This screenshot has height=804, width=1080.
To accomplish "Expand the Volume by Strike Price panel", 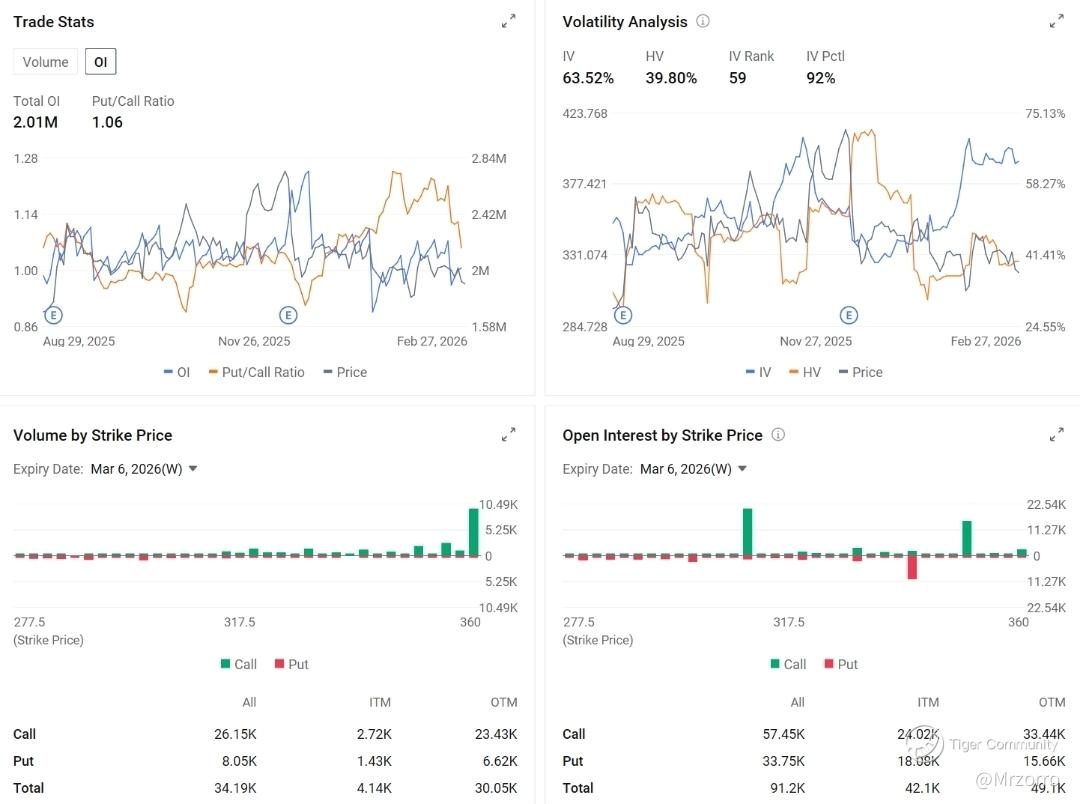I will (x=508, y=435).
